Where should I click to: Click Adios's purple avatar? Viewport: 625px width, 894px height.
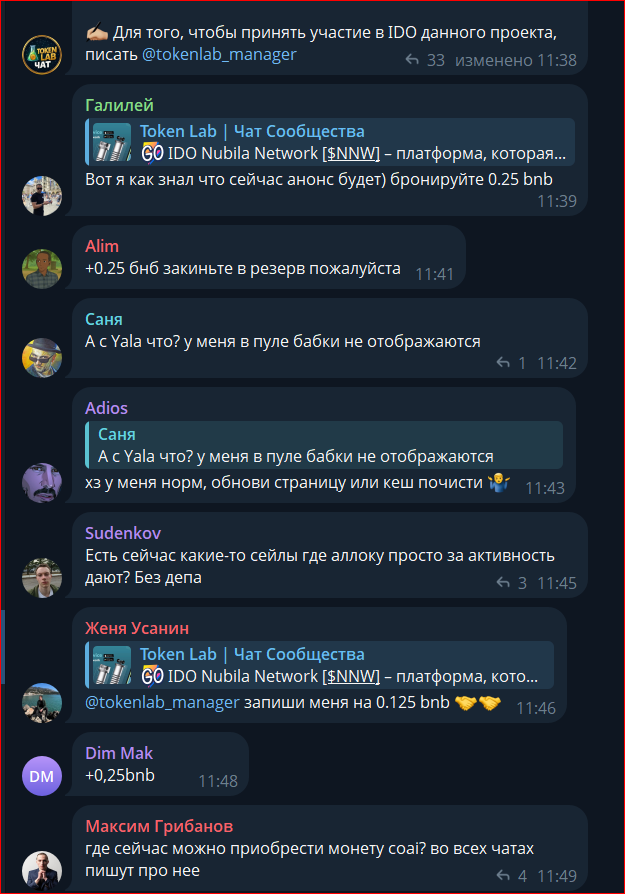pyautogui.click(x=42, y=483)
